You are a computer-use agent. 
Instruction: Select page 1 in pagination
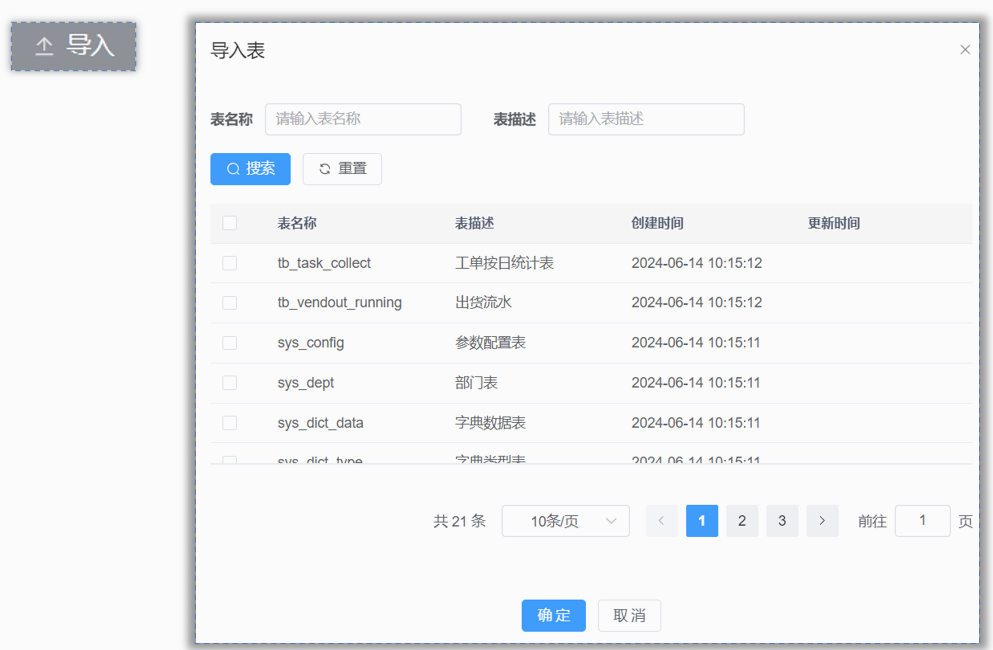point(702,521)
